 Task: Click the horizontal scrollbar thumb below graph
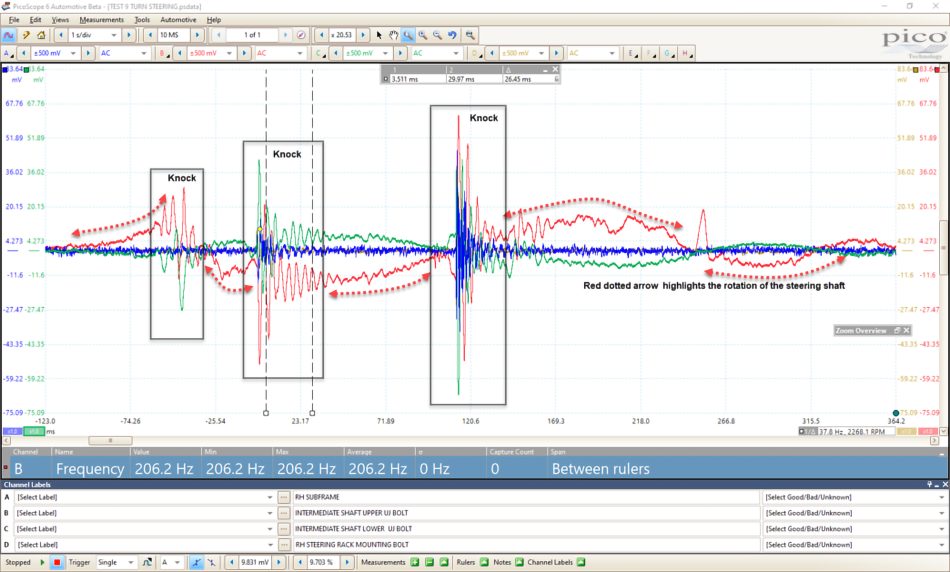pos(110,441)
